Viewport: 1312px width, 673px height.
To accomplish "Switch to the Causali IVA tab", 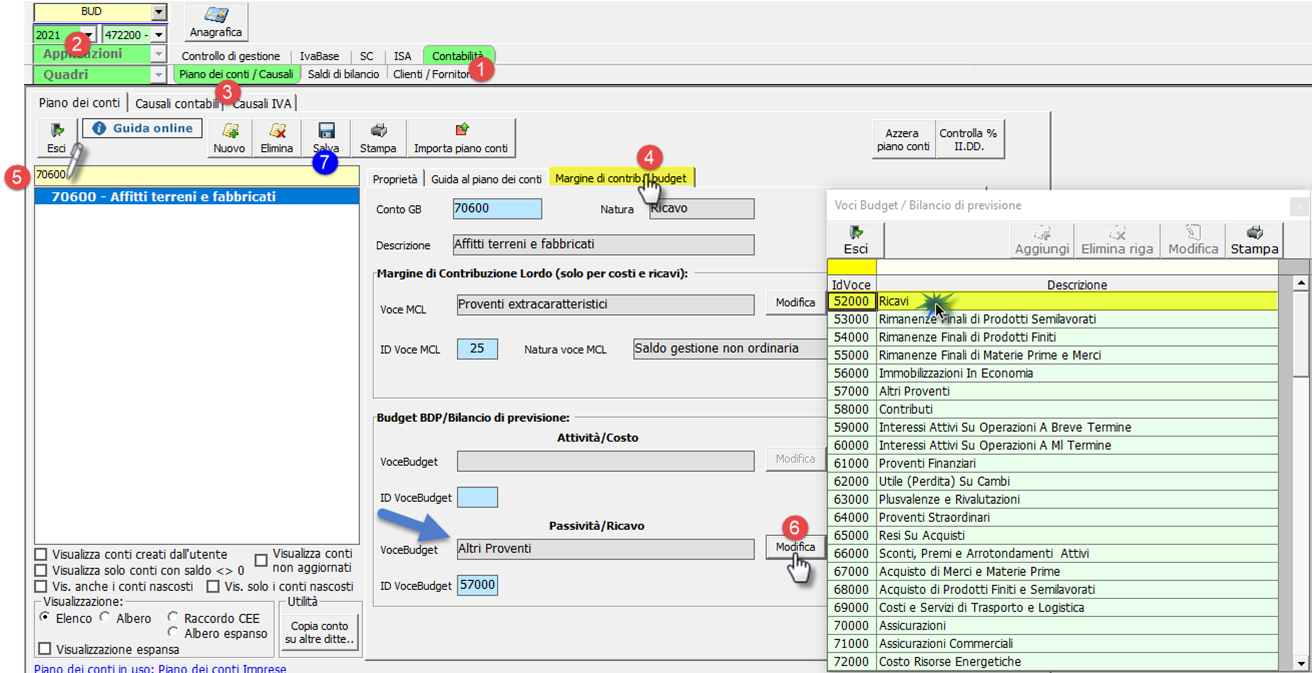I will (262, 103).
